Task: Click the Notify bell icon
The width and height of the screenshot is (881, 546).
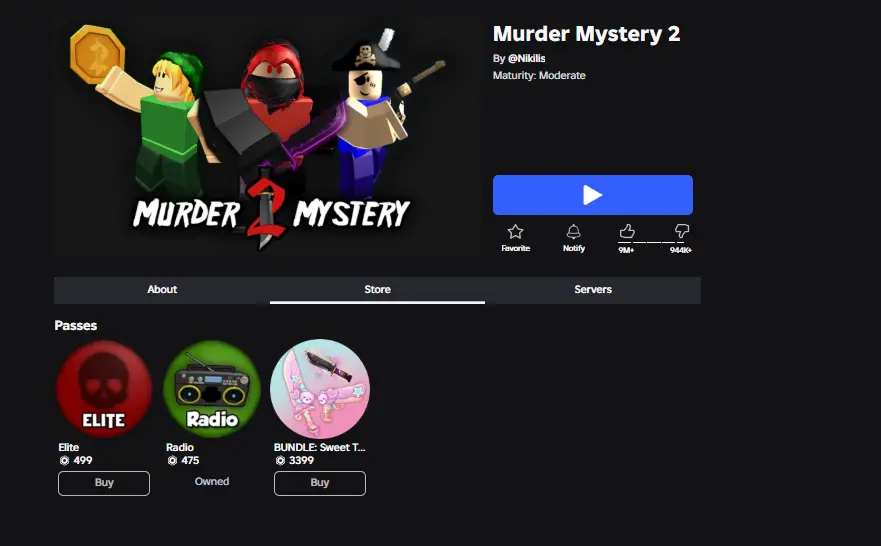Action: pyautogui.click(x=574, y=232)
